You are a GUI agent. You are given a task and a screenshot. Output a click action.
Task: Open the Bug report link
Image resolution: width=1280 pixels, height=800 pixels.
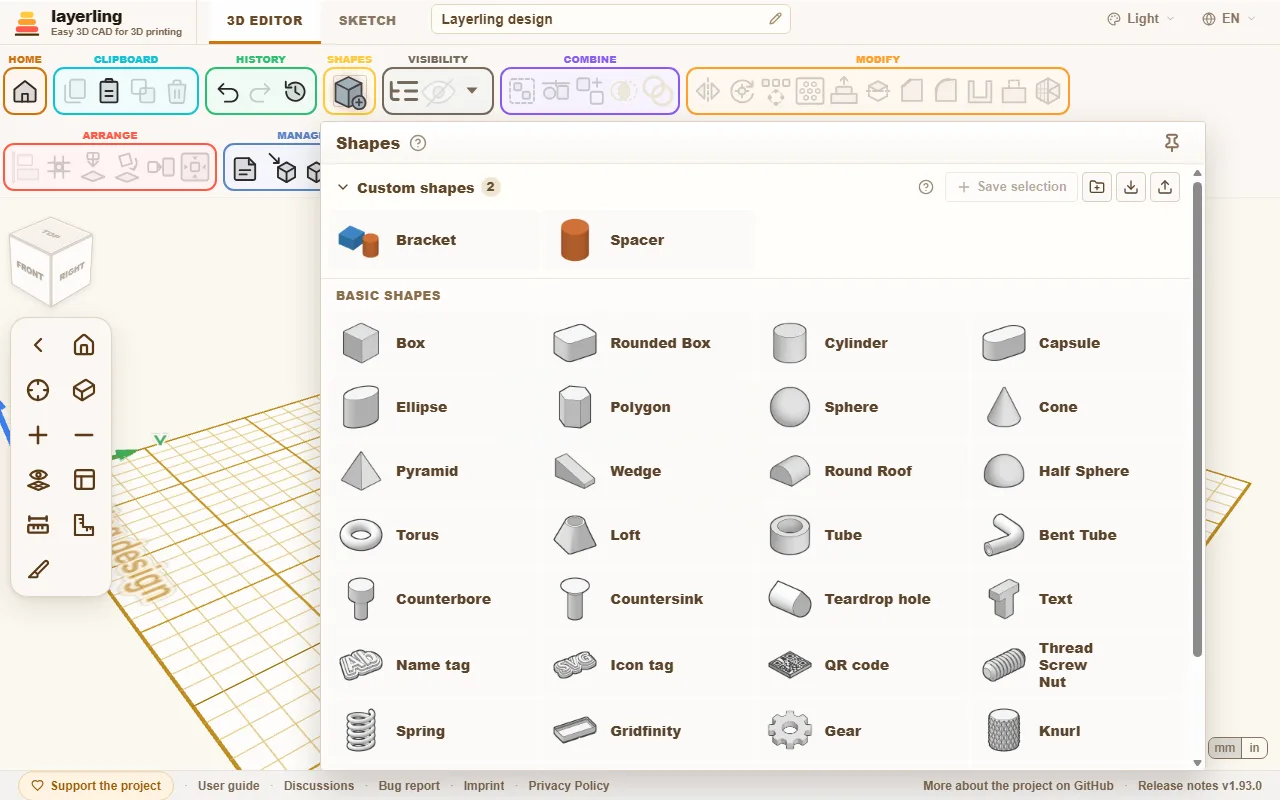point(409,786)
